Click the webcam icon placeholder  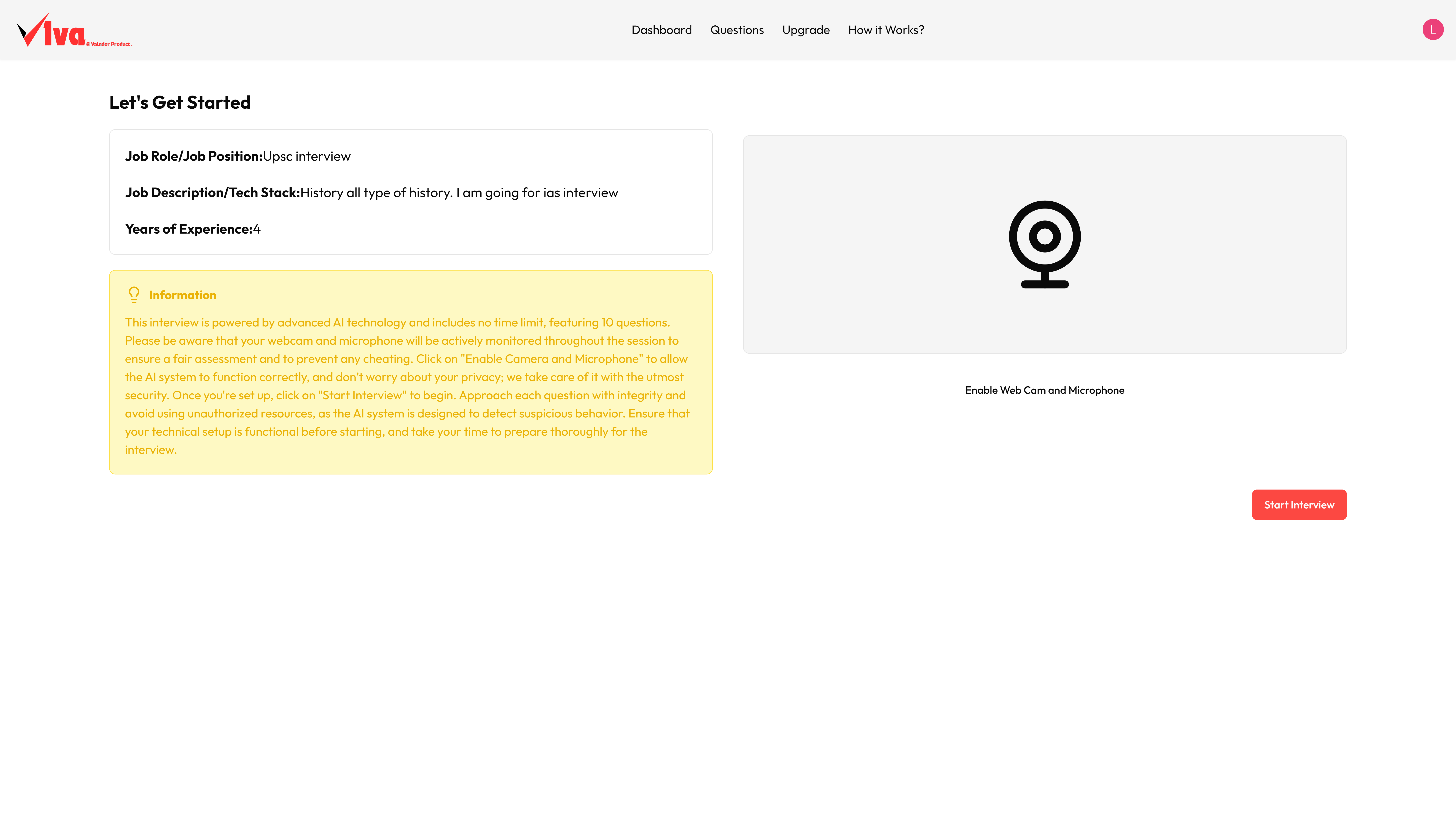1045,244
